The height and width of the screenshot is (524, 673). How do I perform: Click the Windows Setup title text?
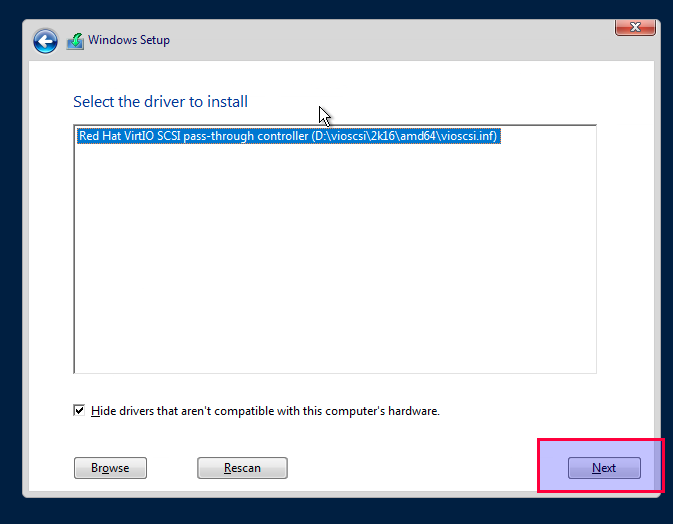coord(129,40)
